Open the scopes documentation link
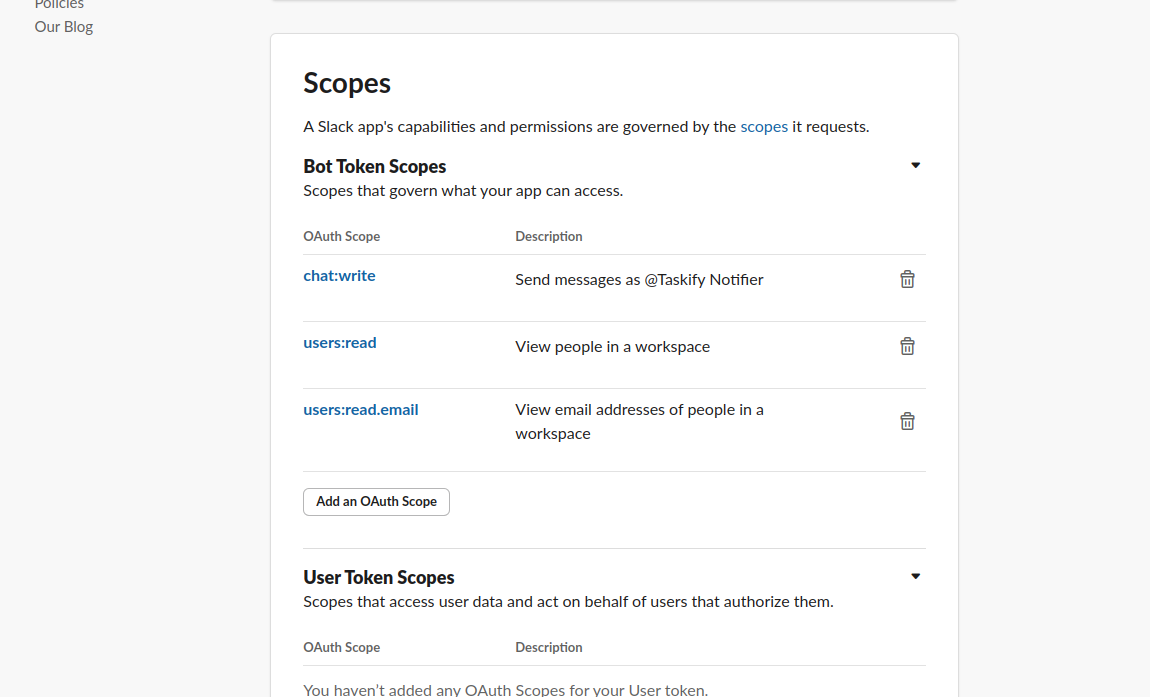 tap(764, 127)
